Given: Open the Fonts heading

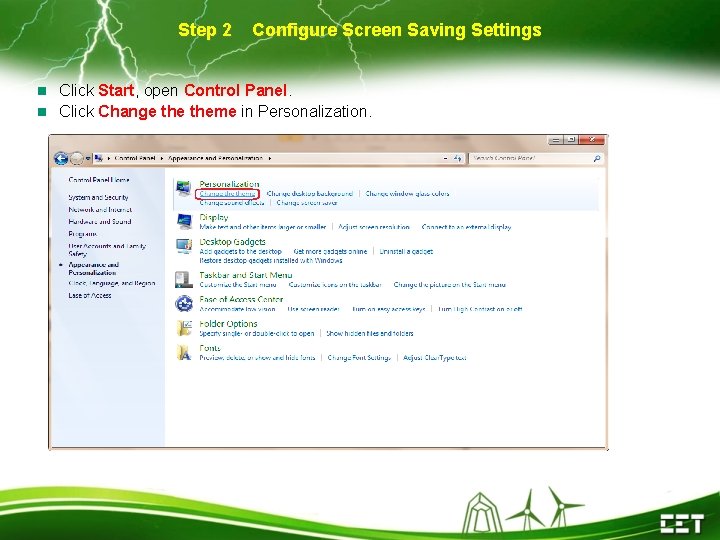Looking at the screenshot, I should point(210,348).
